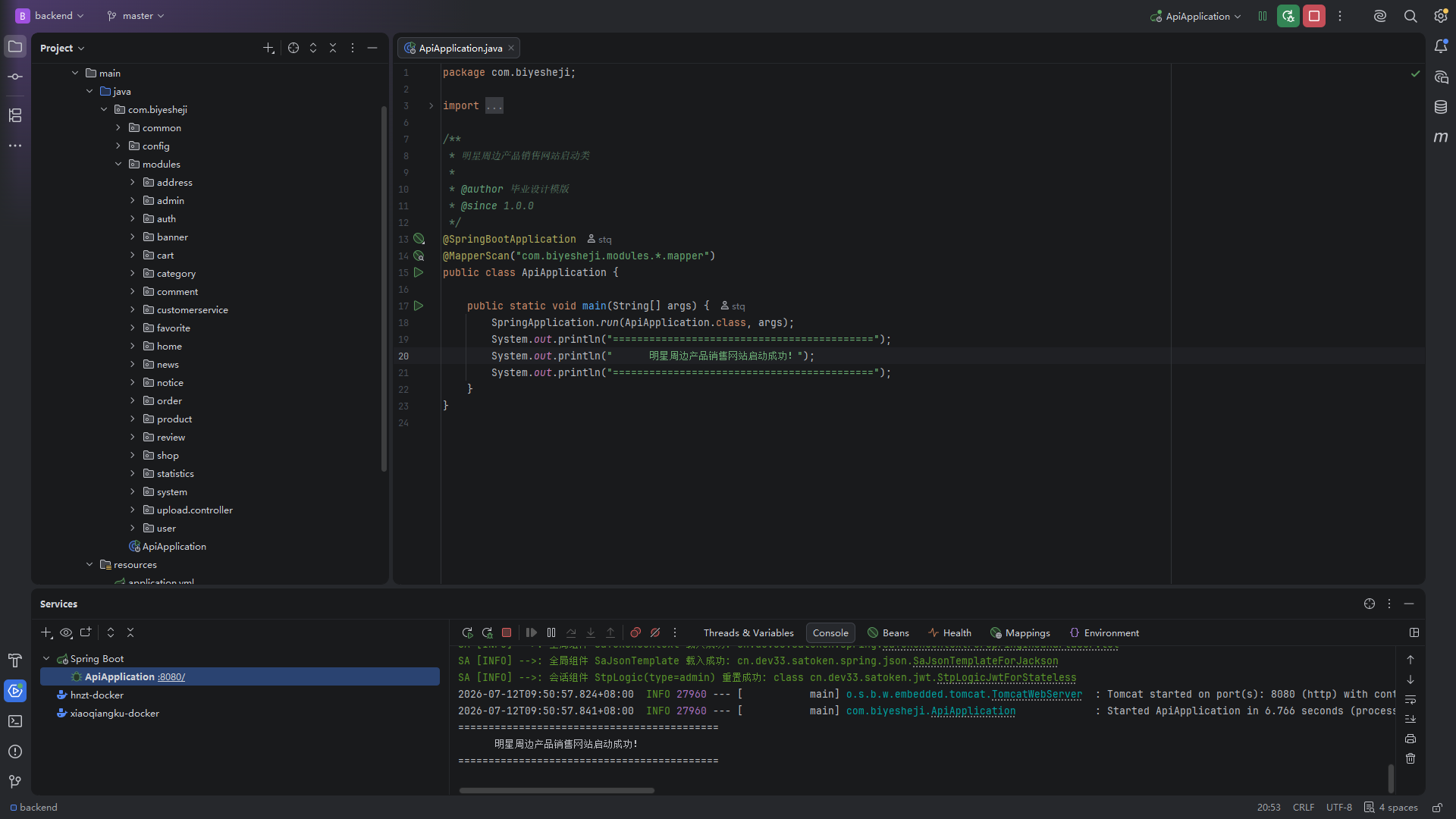Open the :8080/ link in Services
This screenshot has height=819, width=1456.
coord(171,677)
